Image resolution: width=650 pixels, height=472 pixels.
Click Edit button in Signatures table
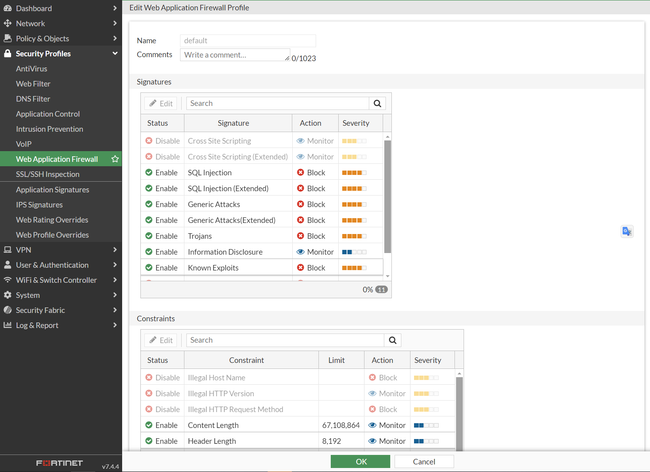[160, 104]
